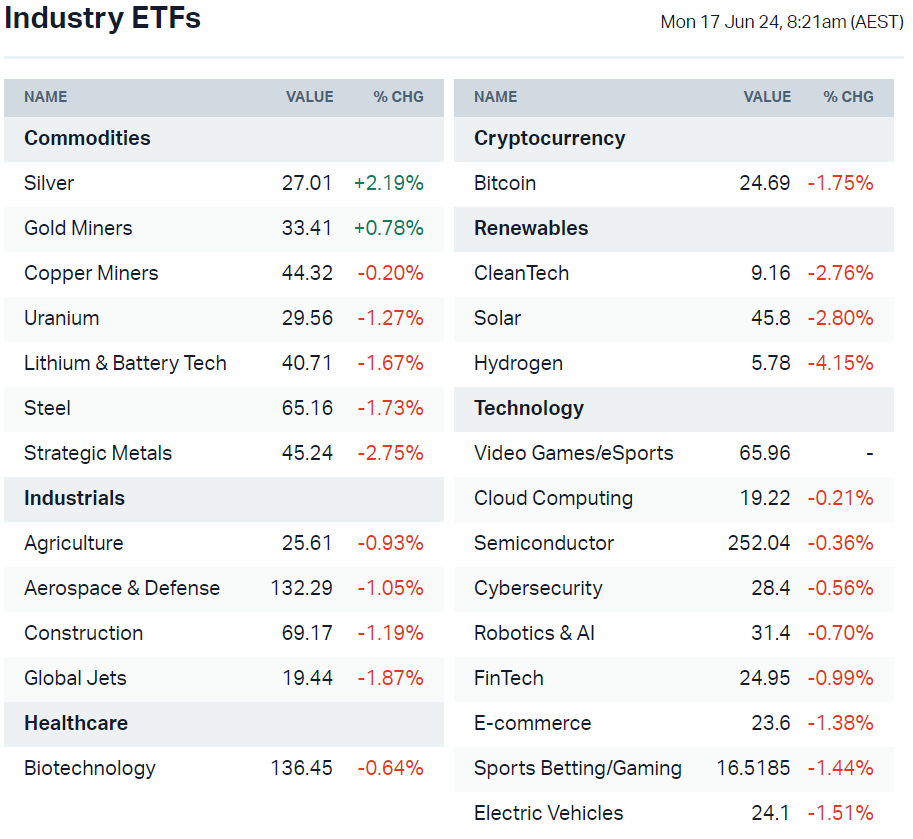The width and height of the screenshot is (913, 839).
Task: Click the Robotics & AI ETF name
Action: click(x=534, y=633)
